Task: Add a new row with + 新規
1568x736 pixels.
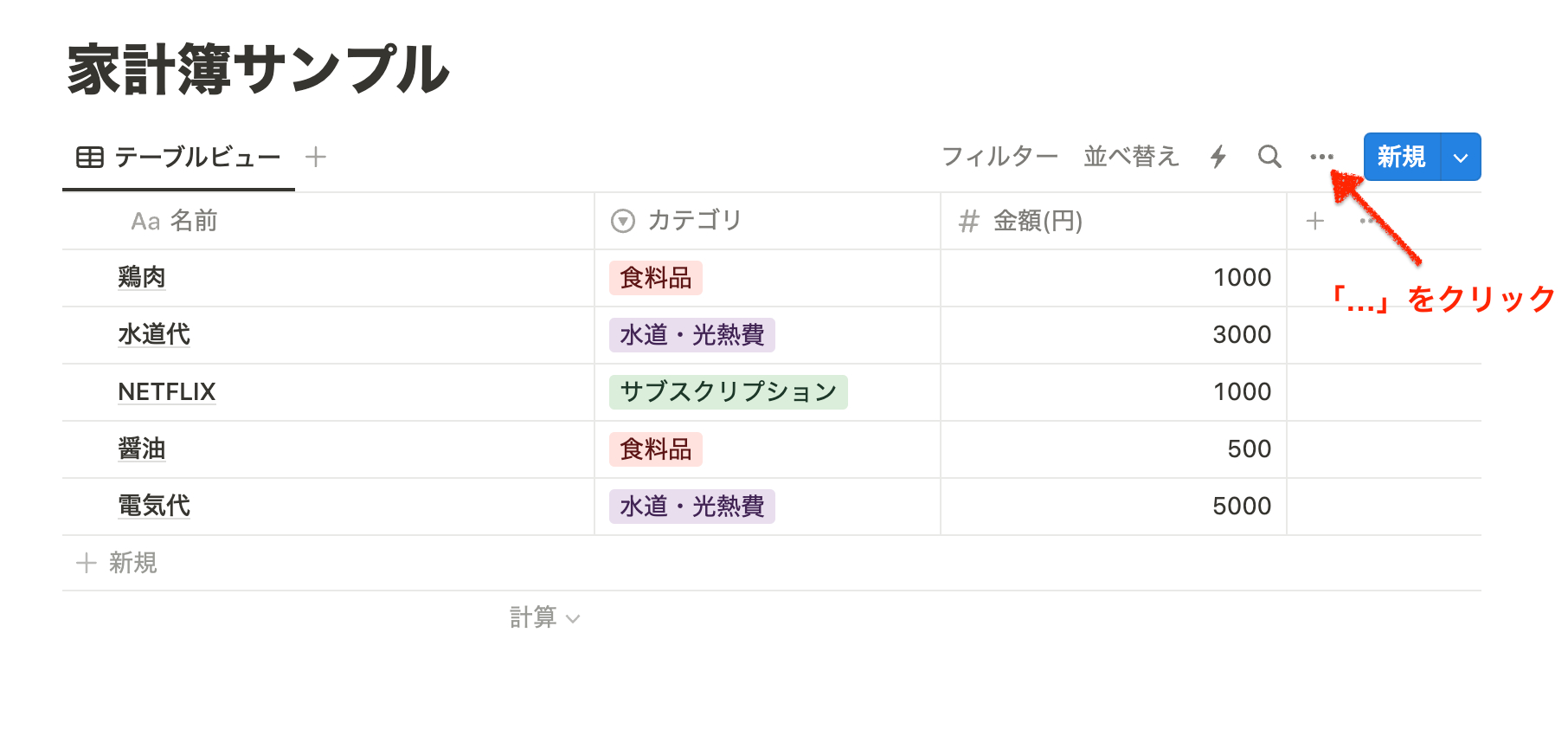Action: coord(117,563)
